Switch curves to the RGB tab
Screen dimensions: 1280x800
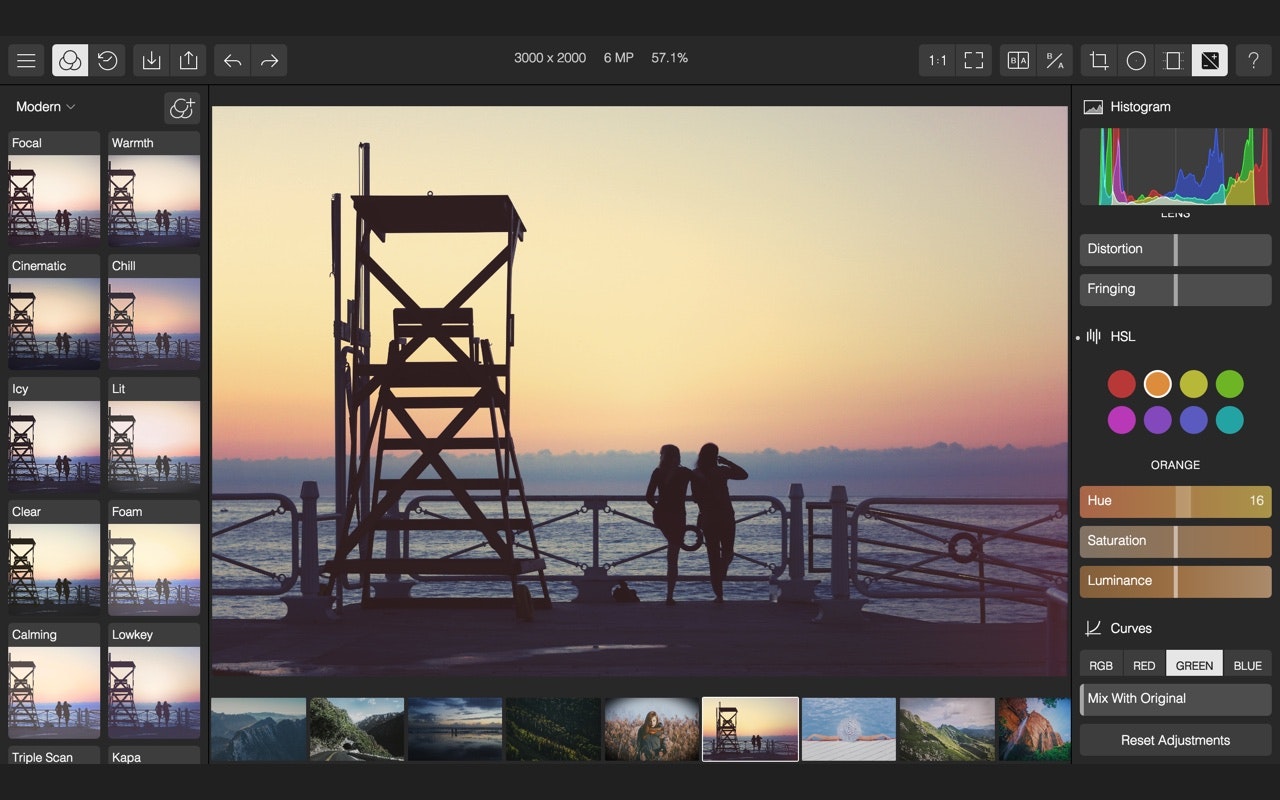point(1101,665)
